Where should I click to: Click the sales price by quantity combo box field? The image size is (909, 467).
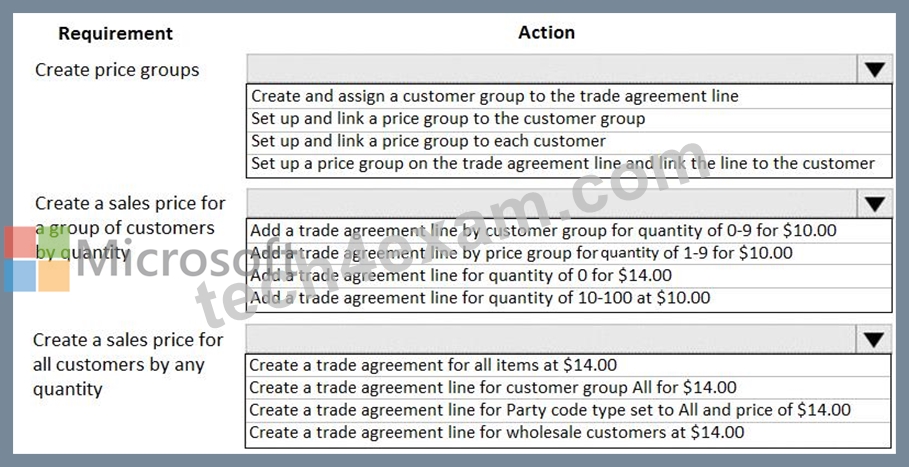(x=552, y=203)
